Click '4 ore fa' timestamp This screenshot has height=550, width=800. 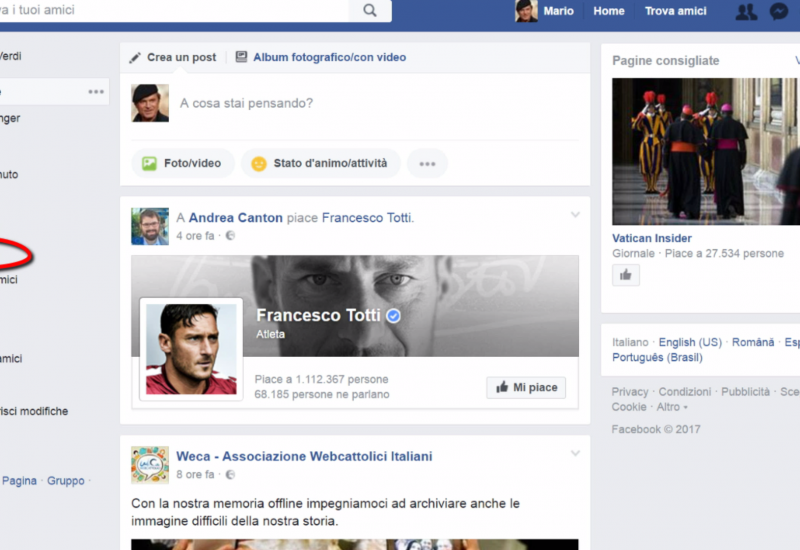point(195,236)
